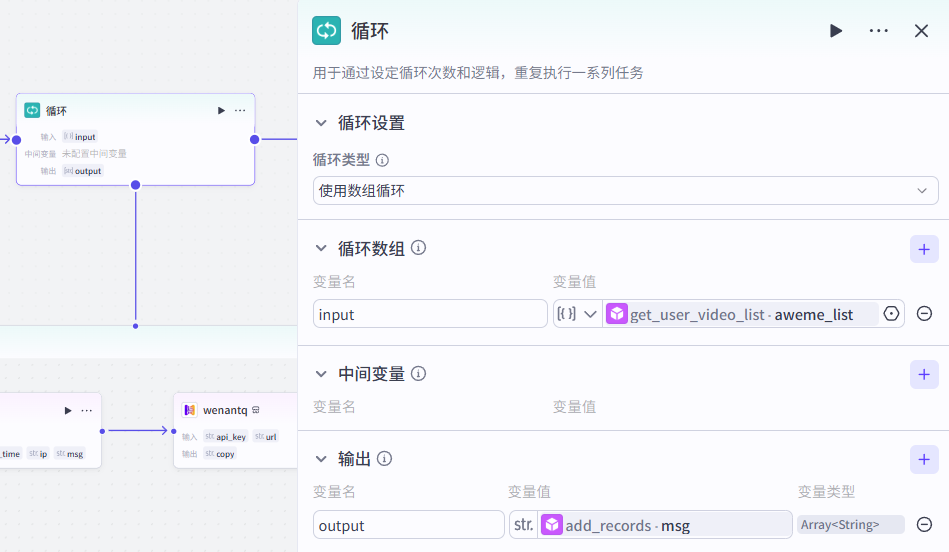This screenshot has height=552, width=949.
Task: Edit the input variable name field
Action: (x=430, y=314)
